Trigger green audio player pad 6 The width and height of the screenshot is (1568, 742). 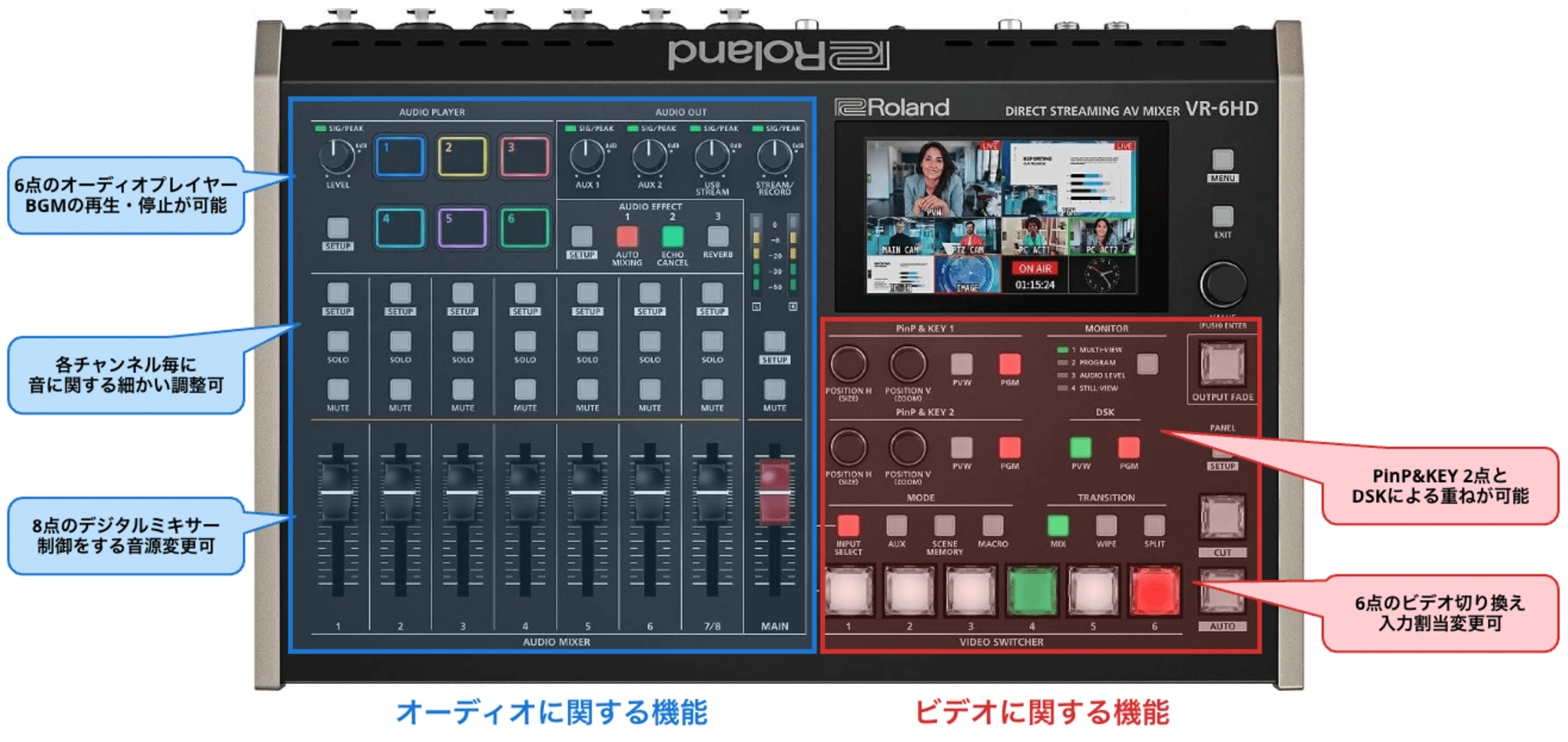click(524, 227)
